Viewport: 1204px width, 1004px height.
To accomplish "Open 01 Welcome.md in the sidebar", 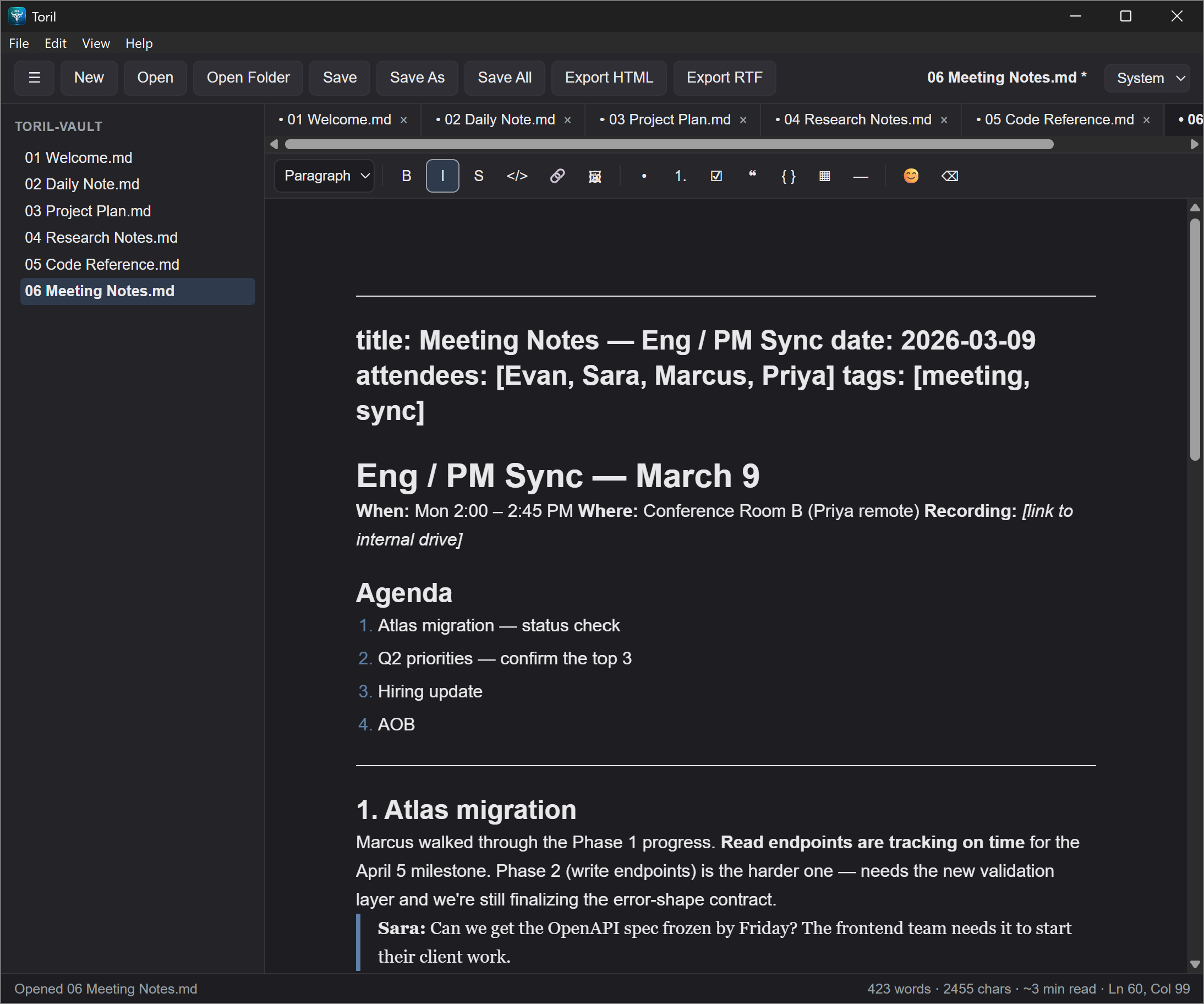I will (x=138, y=157).
